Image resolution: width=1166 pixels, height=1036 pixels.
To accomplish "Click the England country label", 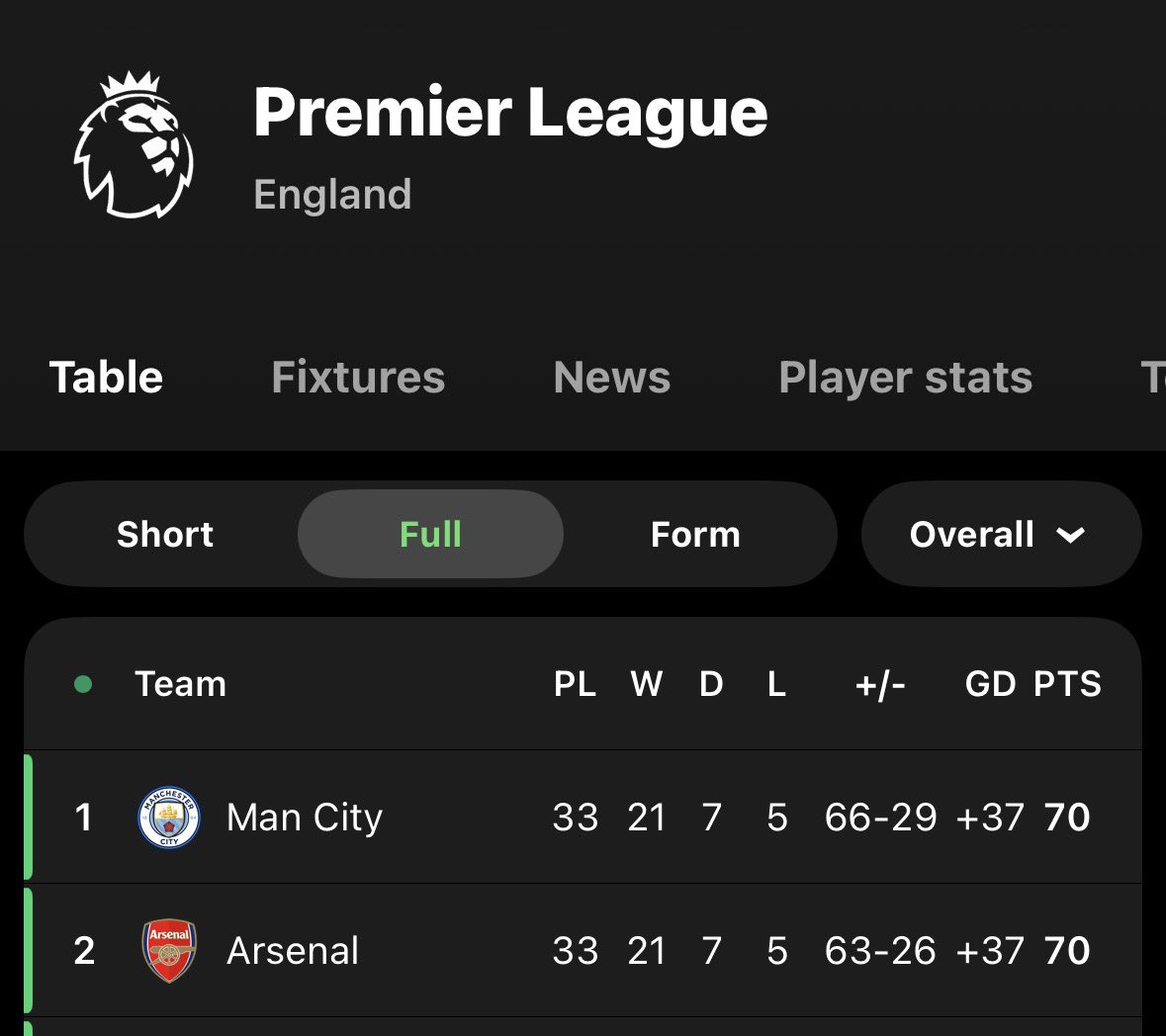I will (332, 195).
